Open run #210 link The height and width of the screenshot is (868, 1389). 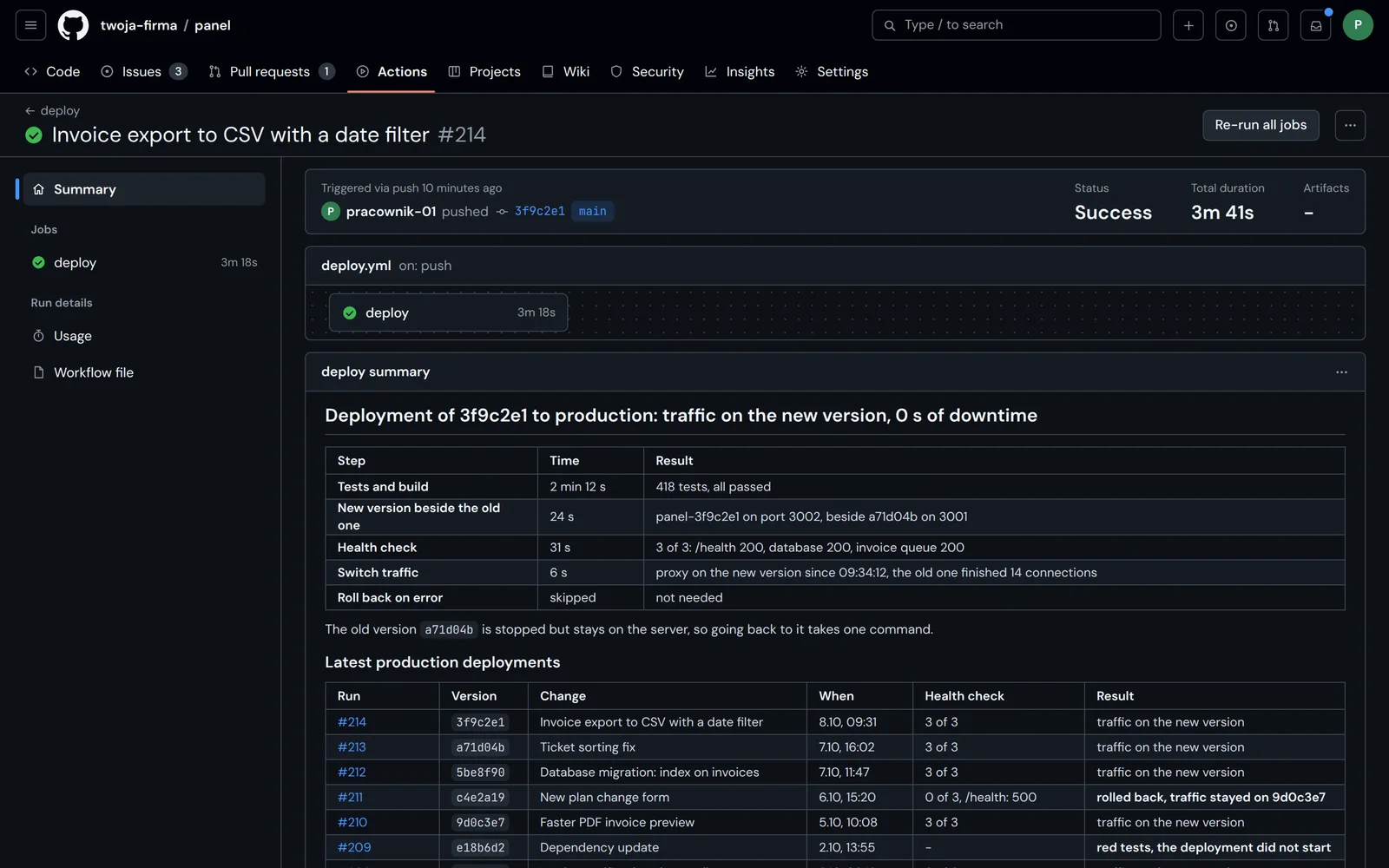tap(352, 823)
